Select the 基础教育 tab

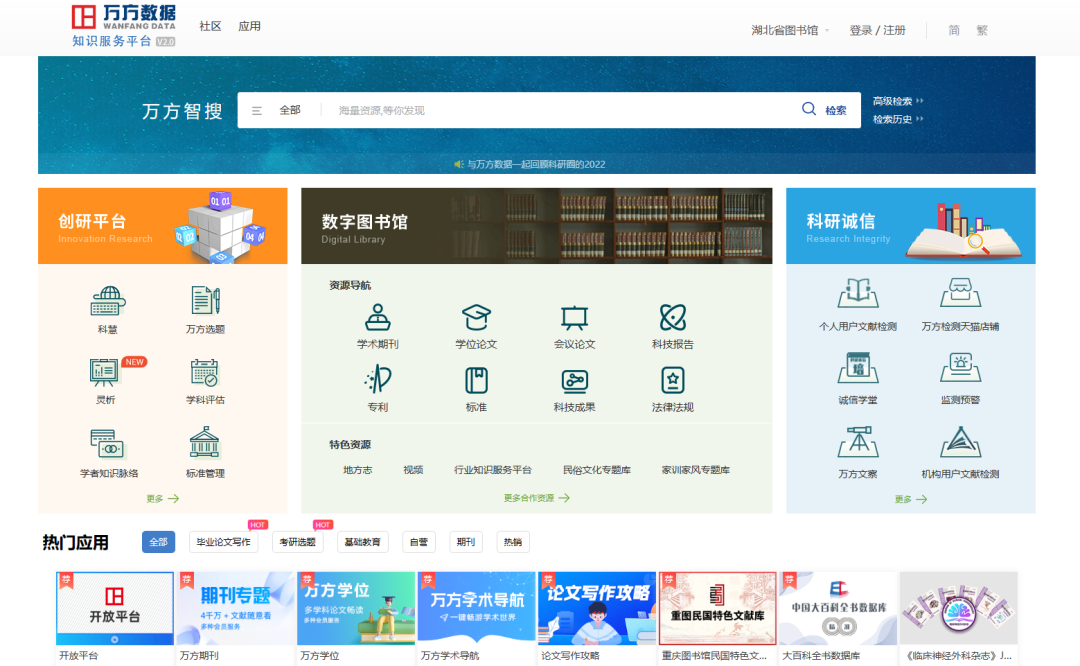[362, 542]
